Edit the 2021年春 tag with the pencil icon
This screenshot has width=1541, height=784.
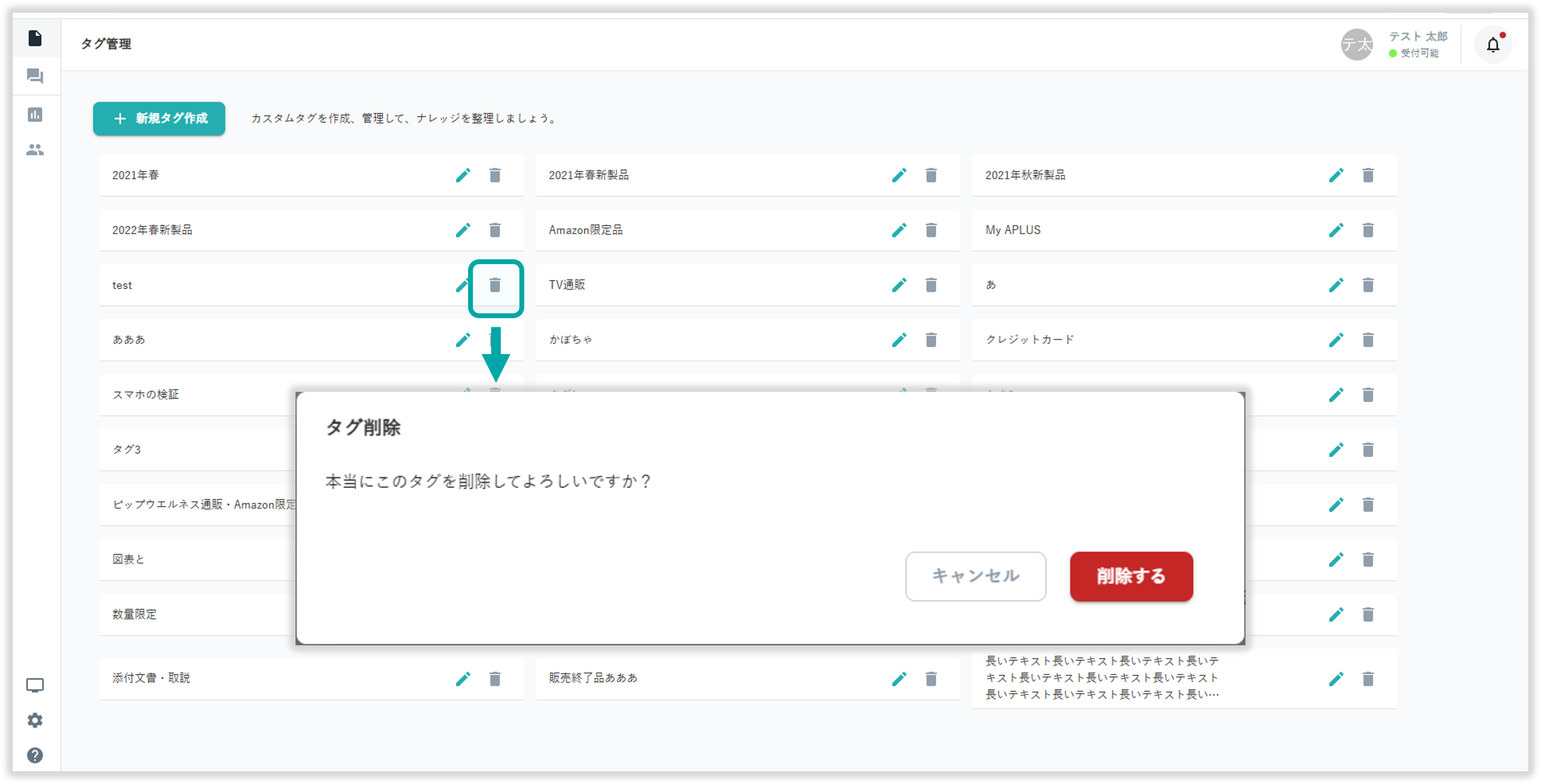pos(463,175)
